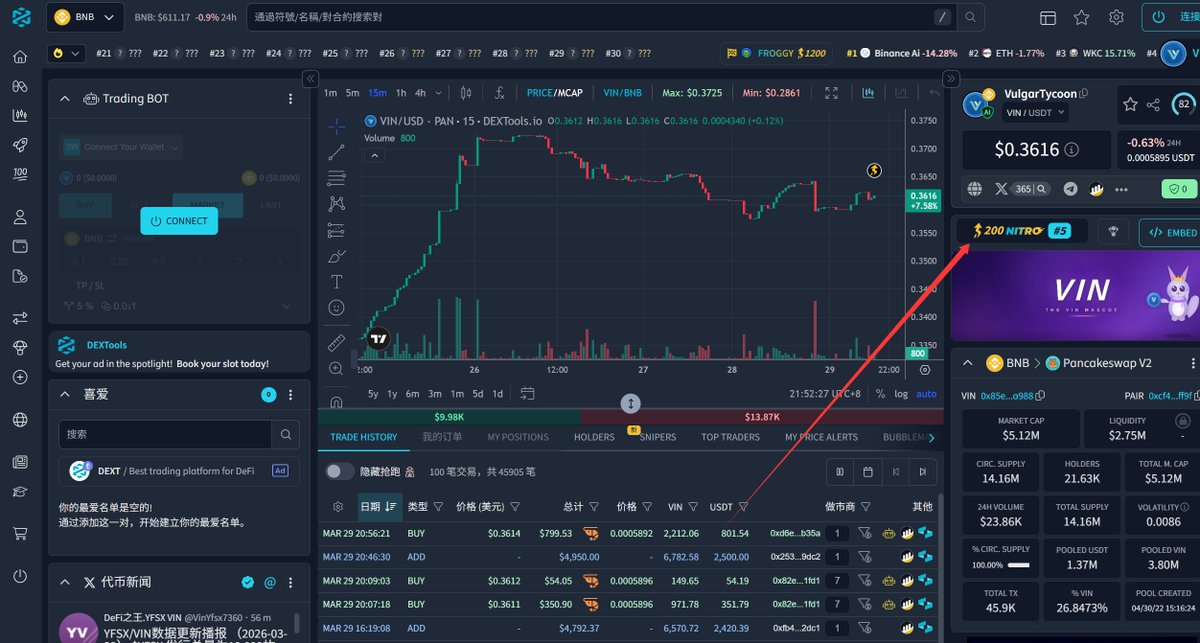
Task: Open the VIN / USDT pair dropdown
Action: [1036, 113]
